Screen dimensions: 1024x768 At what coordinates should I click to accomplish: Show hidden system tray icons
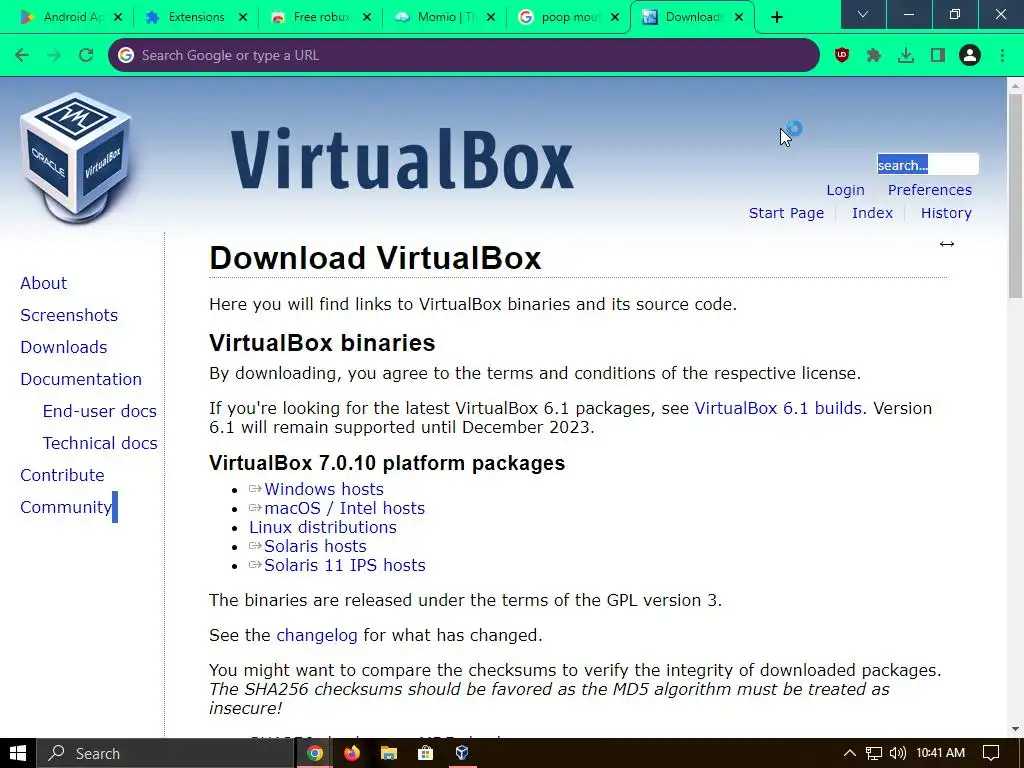850,753
